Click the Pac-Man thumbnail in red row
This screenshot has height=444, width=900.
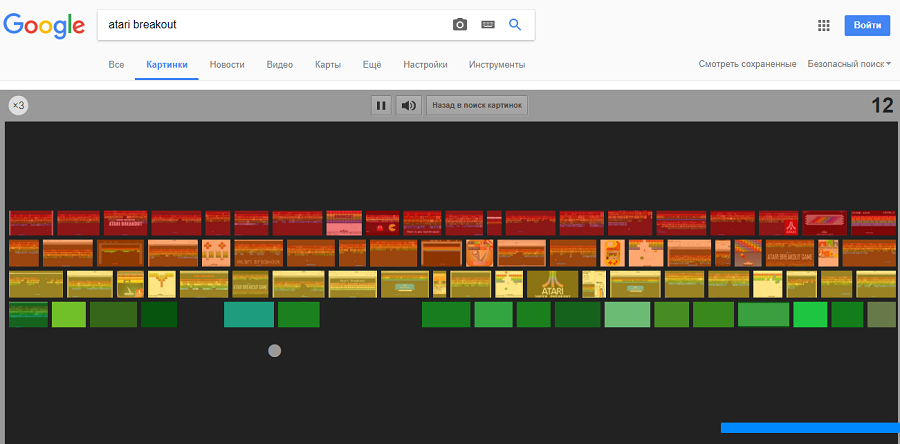click(382, 223)
